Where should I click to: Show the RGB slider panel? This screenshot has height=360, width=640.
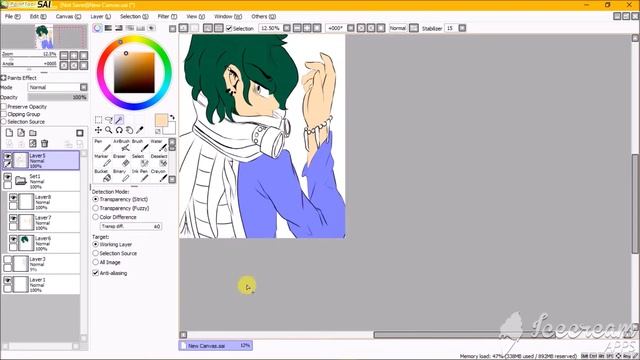(x=108, y=28)
